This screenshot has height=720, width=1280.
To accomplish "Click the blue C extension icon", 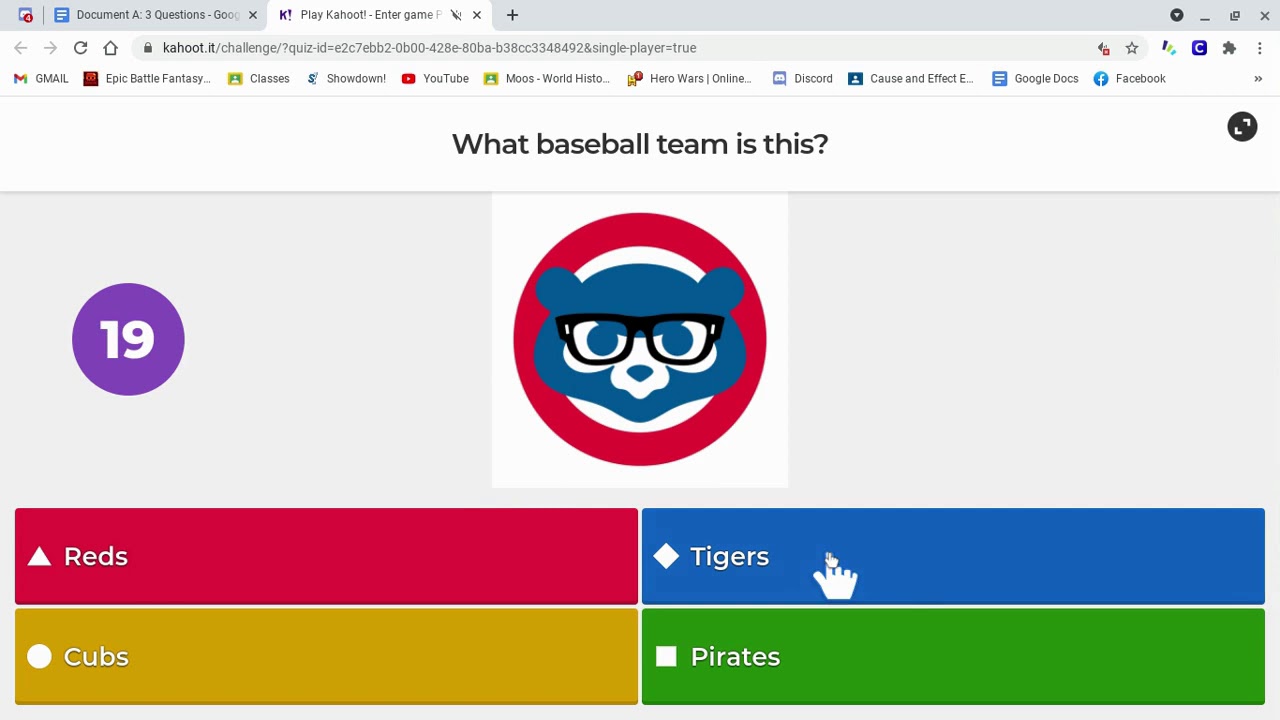I will [1199, 48].
